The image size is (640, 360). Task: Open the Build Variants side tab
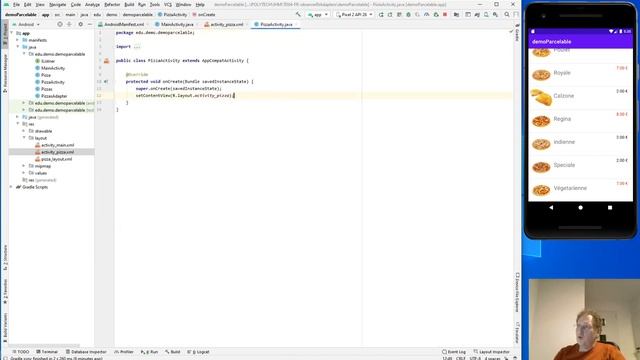coord(5,329)
